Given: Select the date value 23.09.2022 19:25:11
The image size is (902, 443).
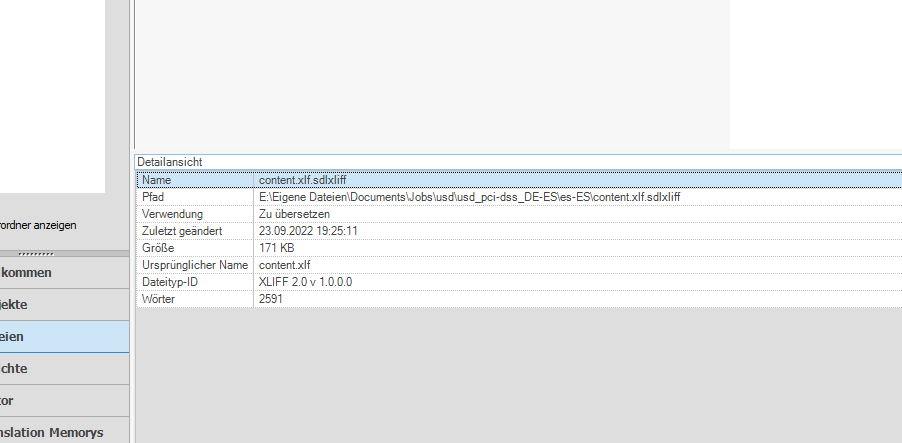Looking at the screenshot, I should pyautogui.click(x=308, y=231).
